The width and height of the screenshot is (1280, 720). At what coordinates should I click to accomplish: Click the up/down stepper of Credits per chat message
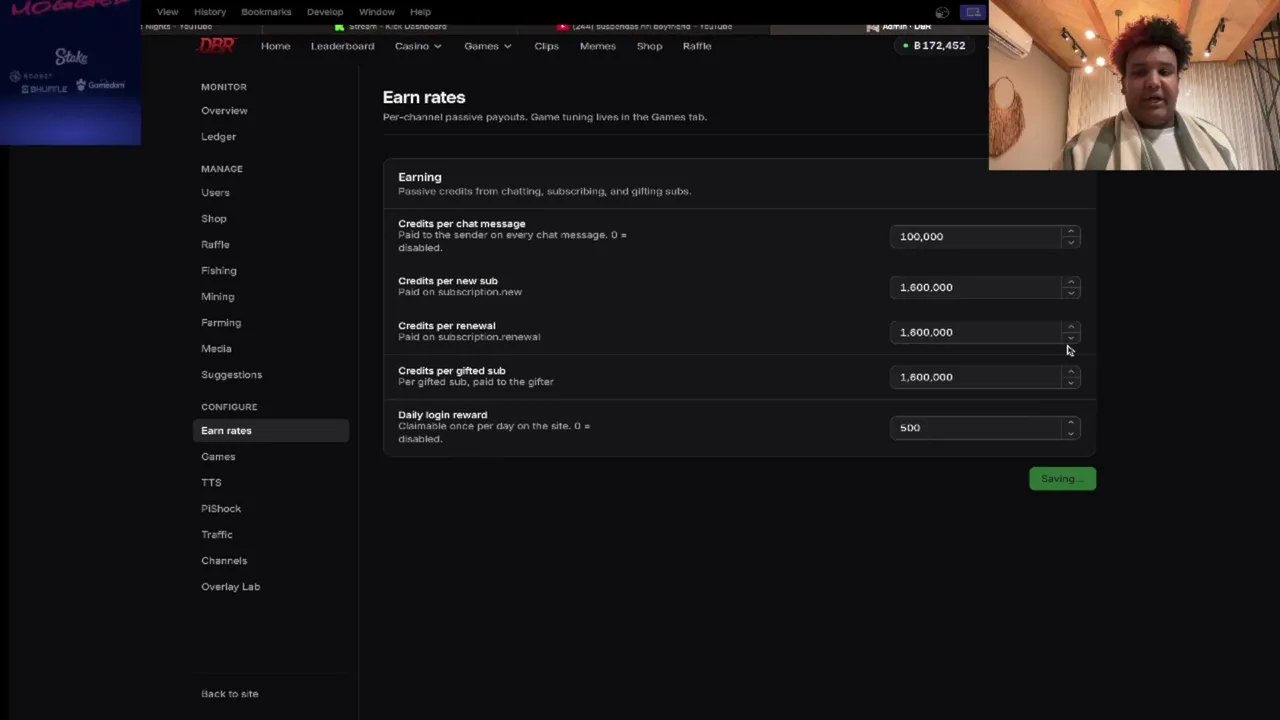tap(1070, 237)
